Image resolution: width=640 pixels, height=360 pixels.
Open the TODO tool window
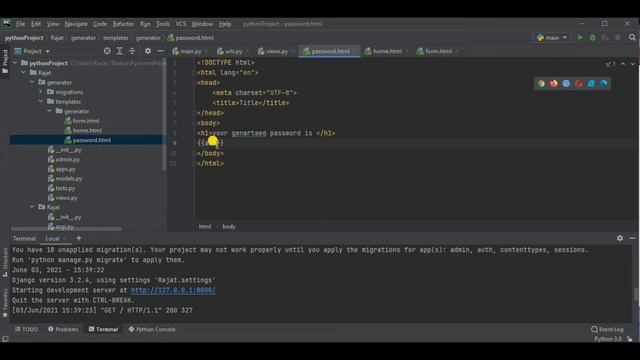tap(27, 329)
